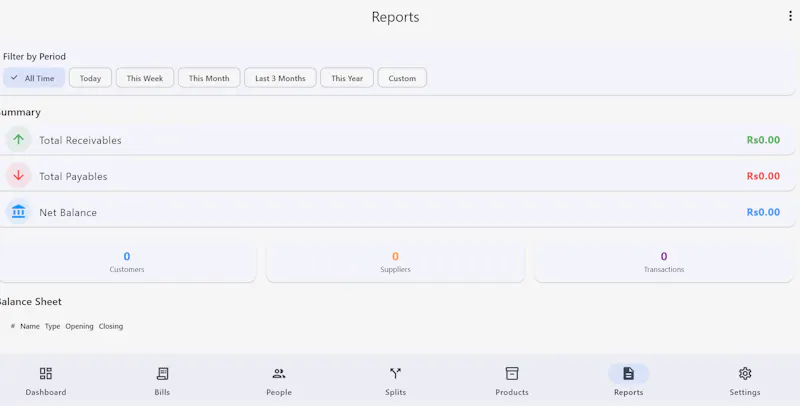This screenshot has width=800, height=407.
Task: Click the Total Receivables Rs0.00 amount
Action: (x=763, y=140)
